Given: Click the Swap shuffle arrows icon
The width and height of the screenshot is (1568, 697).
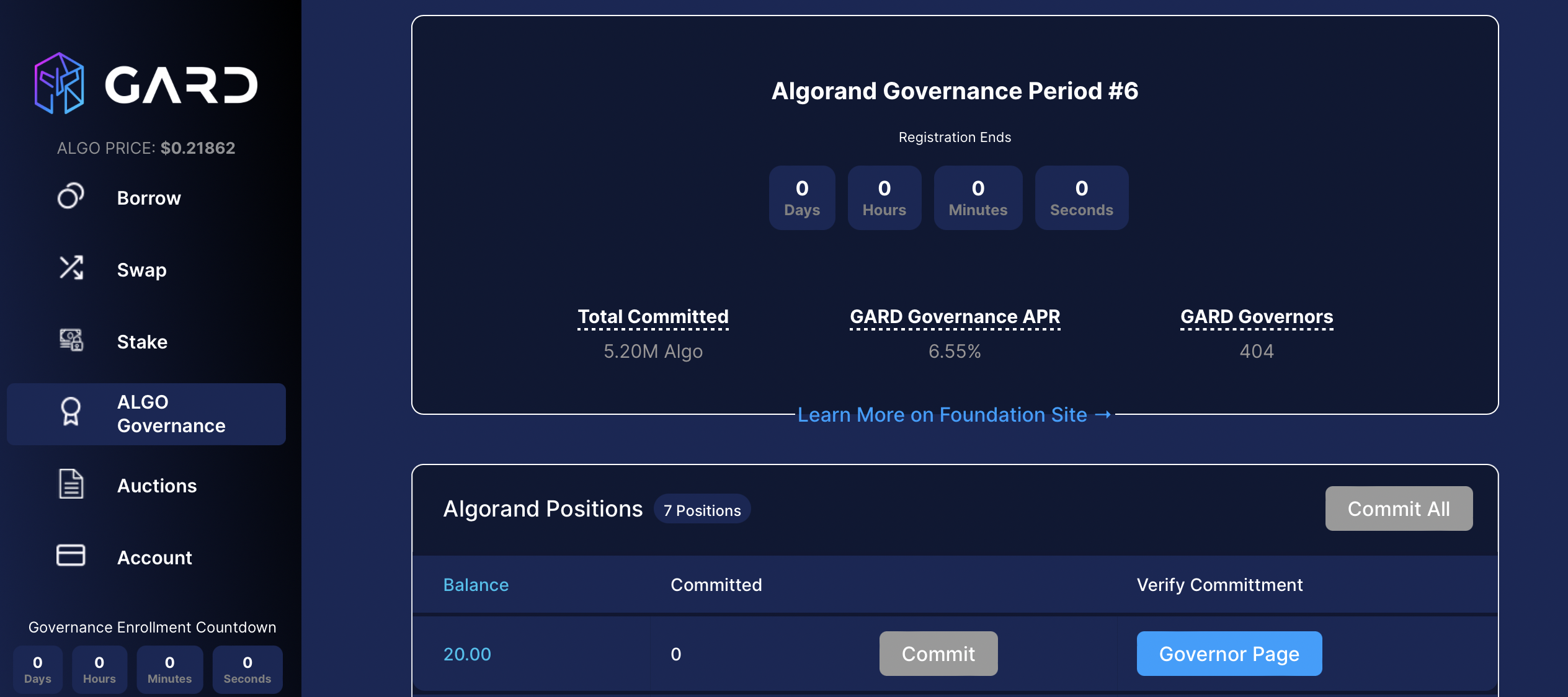Looking at the screenshot, I should coord(71,268).
